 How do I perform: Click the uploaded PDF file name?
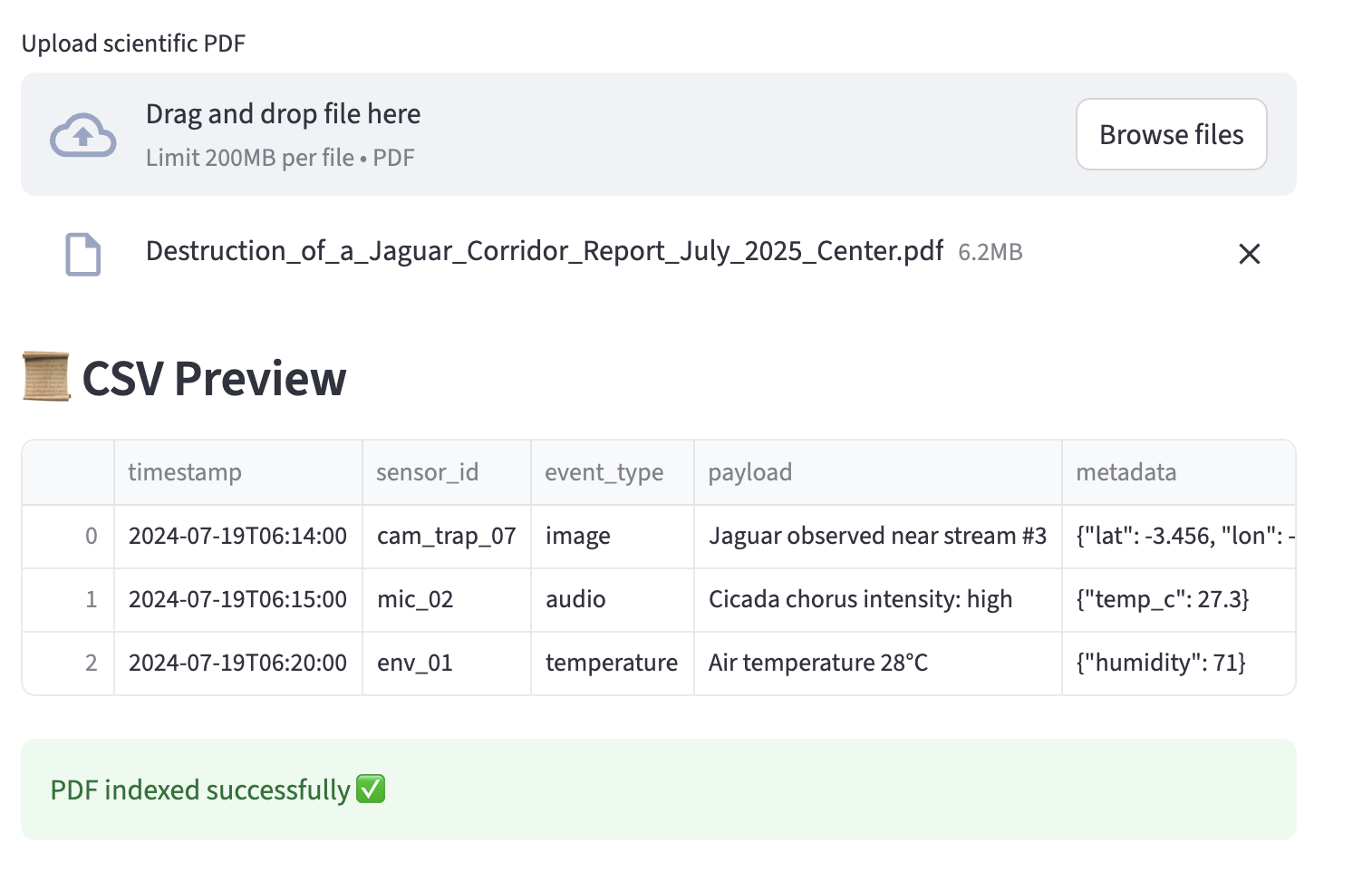[544, 251]
